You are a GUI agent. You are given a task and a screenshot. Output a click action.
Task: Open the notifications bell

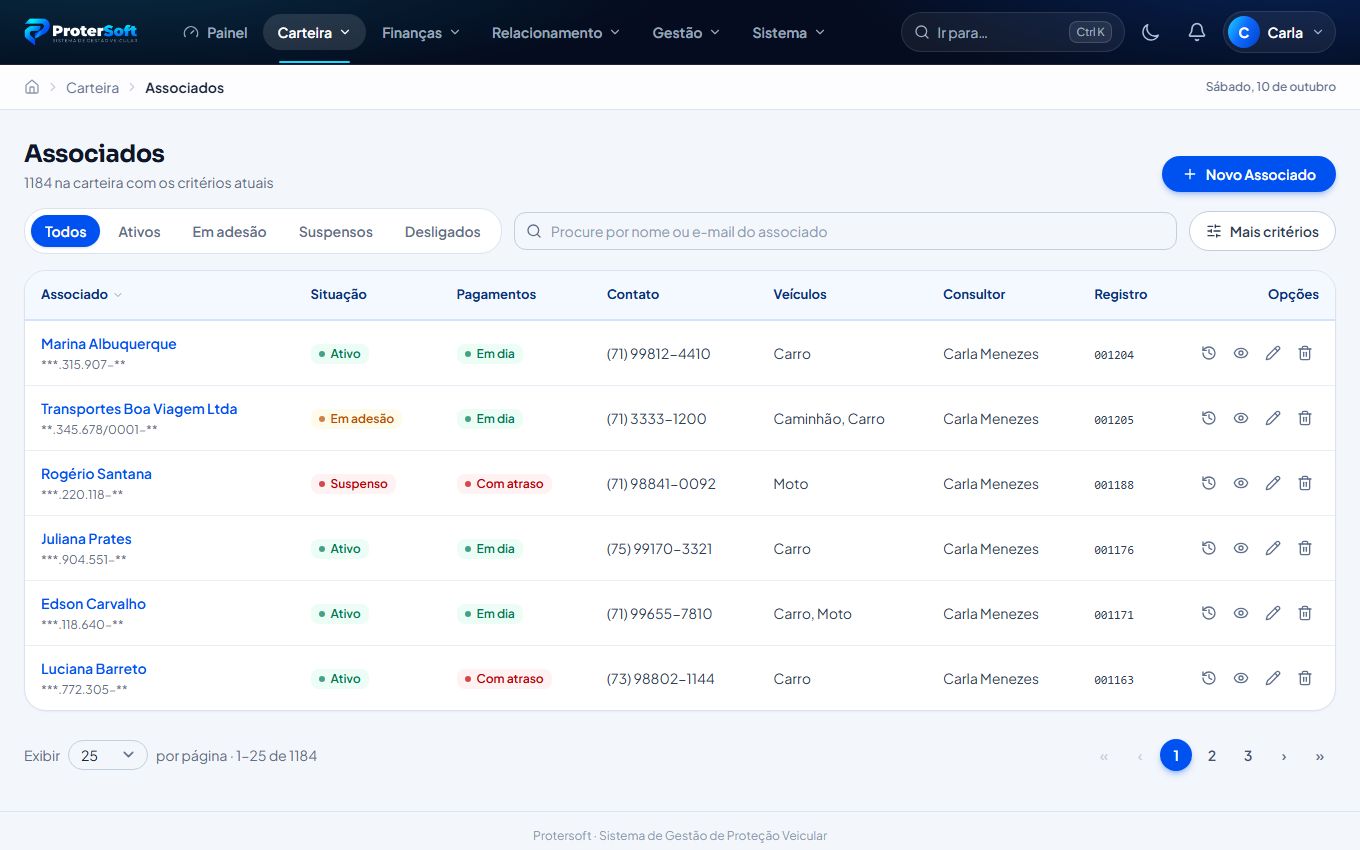[1197, 32]
